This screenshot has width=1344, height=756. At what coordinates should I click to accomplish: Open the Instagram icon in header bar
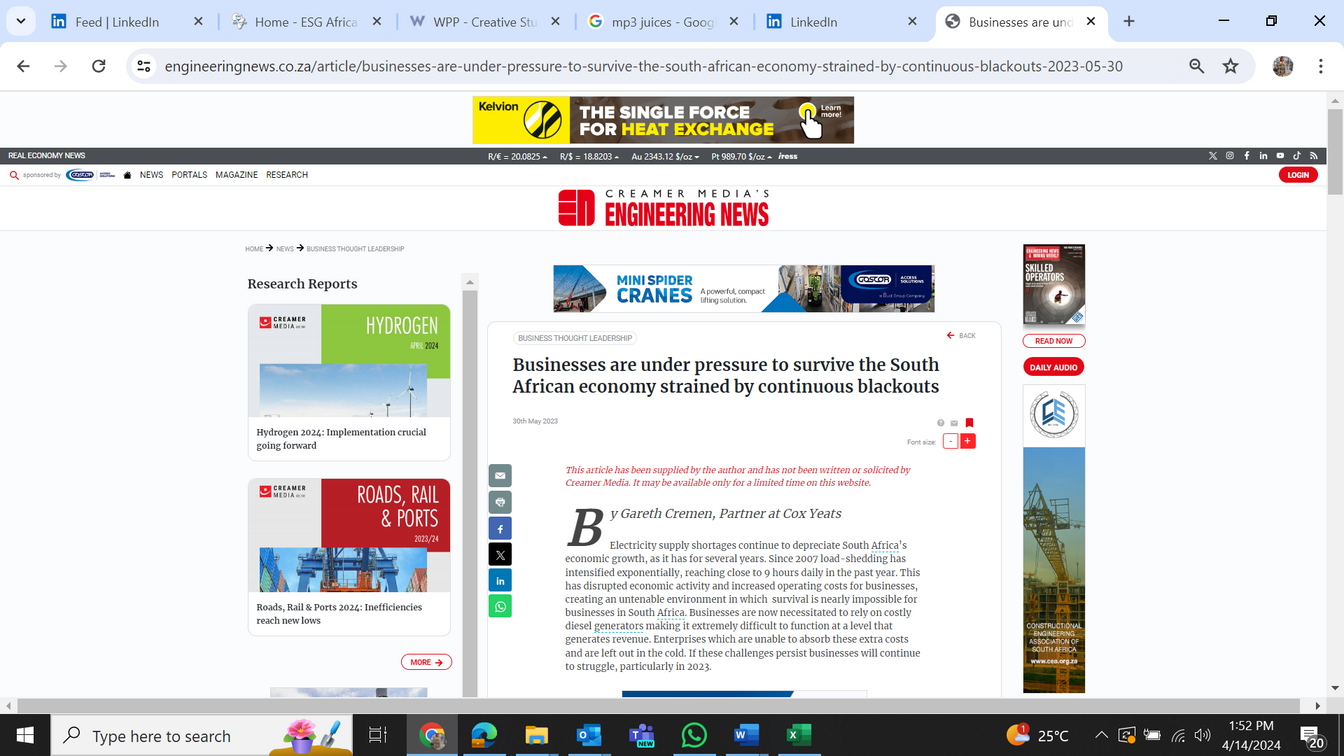[1230, 156]
